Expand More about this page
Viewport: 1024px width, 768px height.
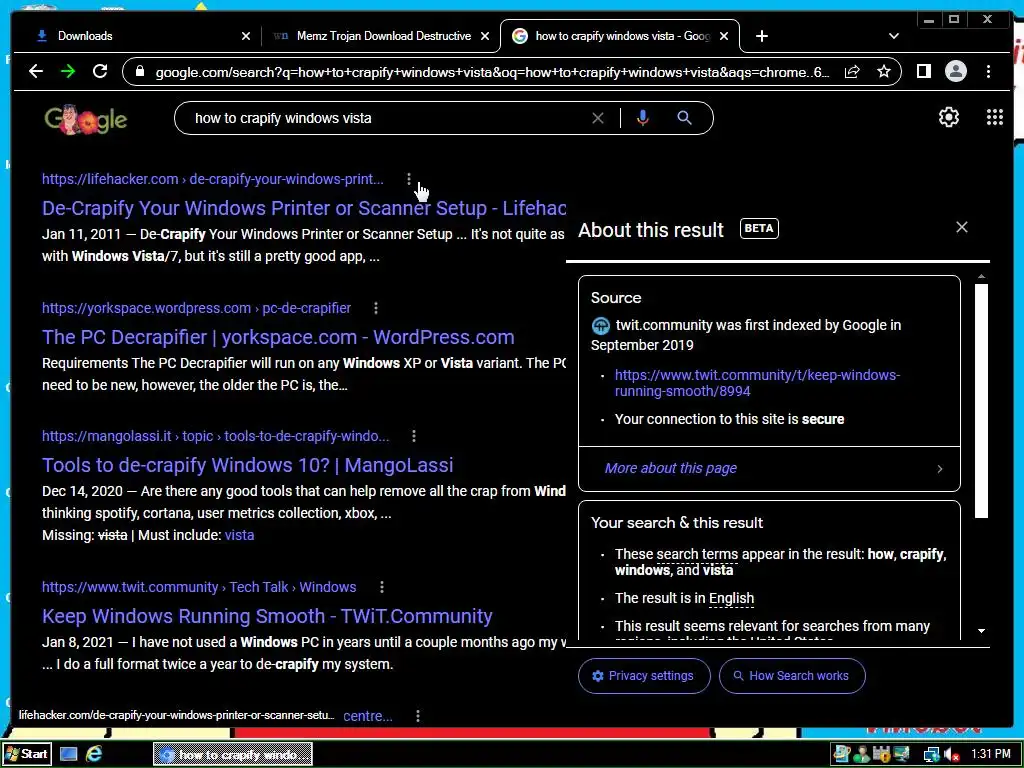(x=769, y=468)
